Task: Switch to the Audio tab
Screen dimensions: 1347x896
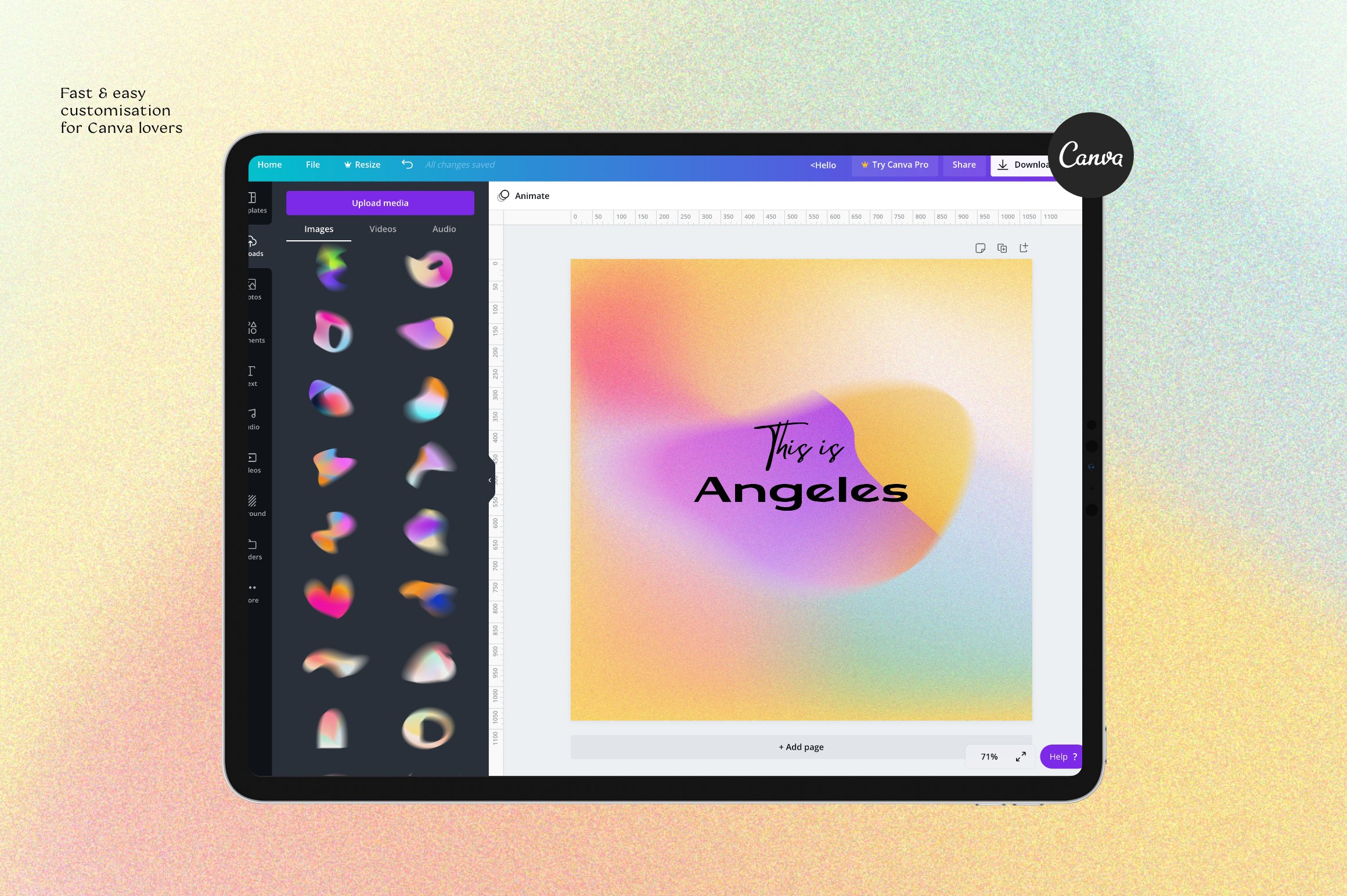Action: click(444, 229)
